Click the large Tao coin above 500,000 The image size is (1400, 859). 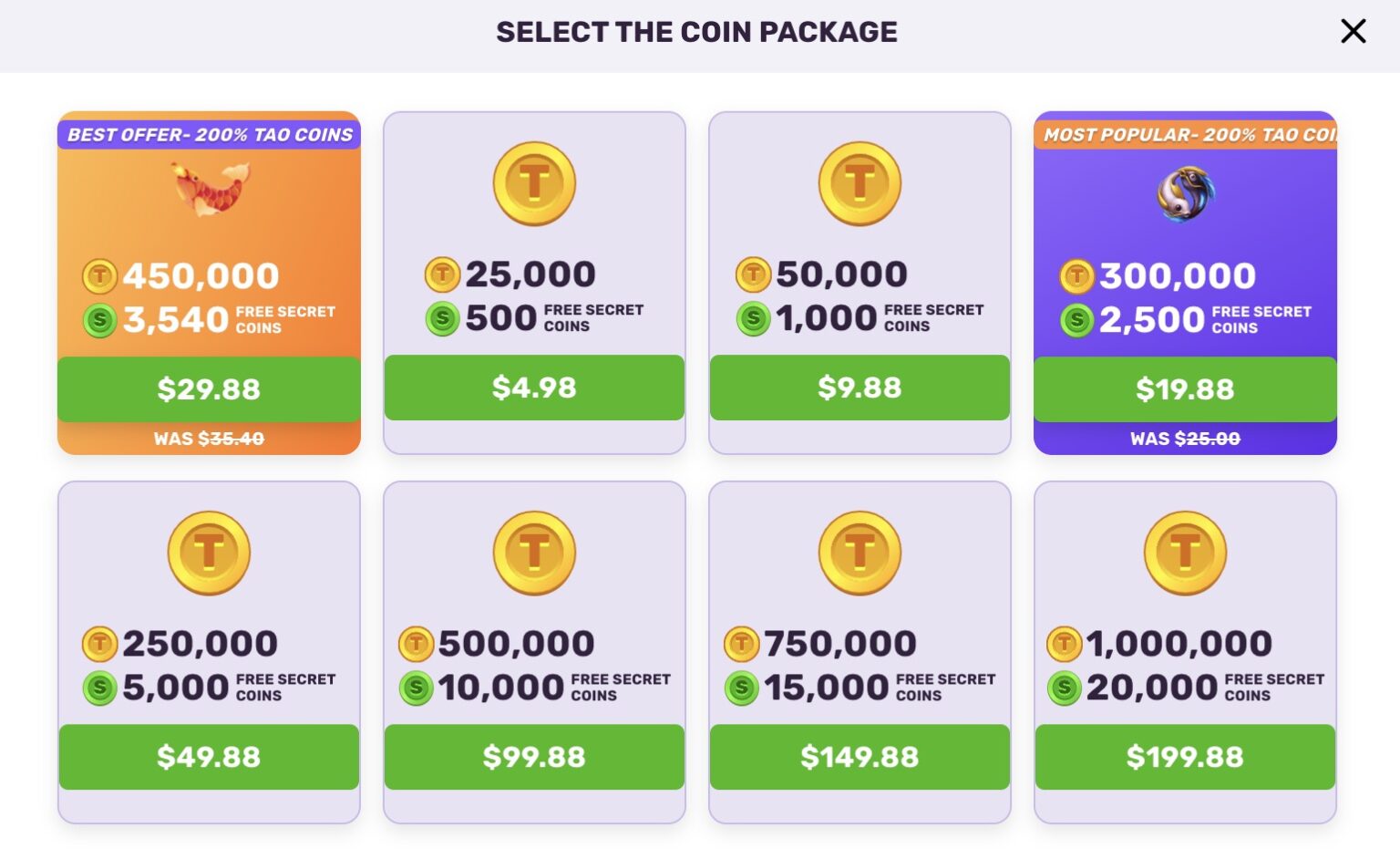pos(534,553)
